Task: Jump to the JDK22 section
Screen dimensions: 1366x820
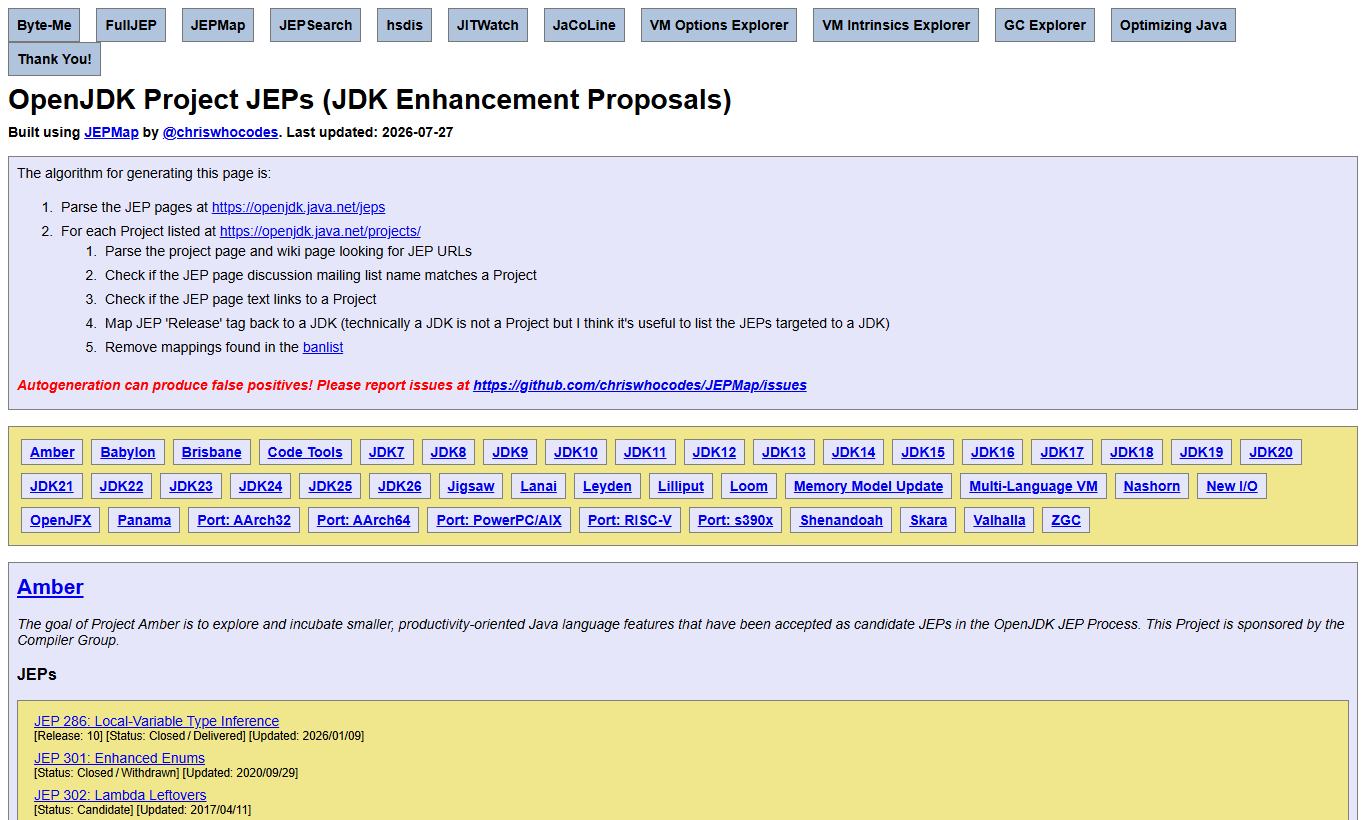Action: pos(122,486)
